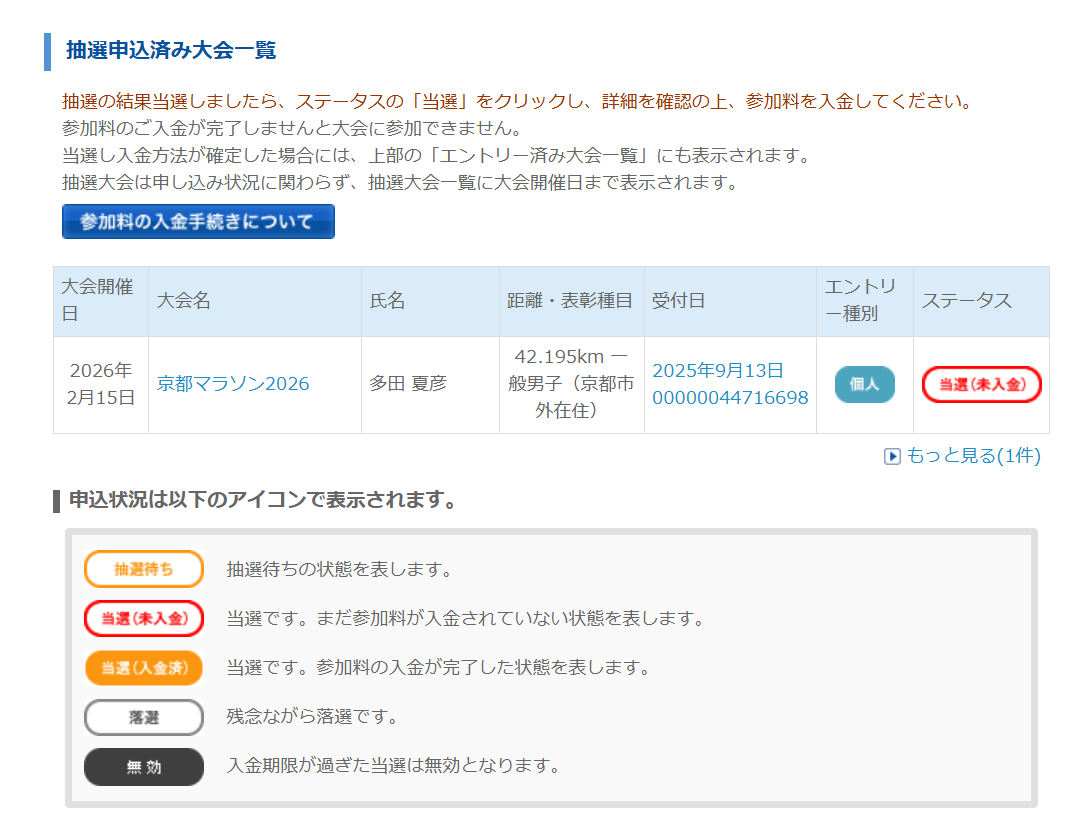
Task: Click the 受付日 column header
Action: (678, 301)
